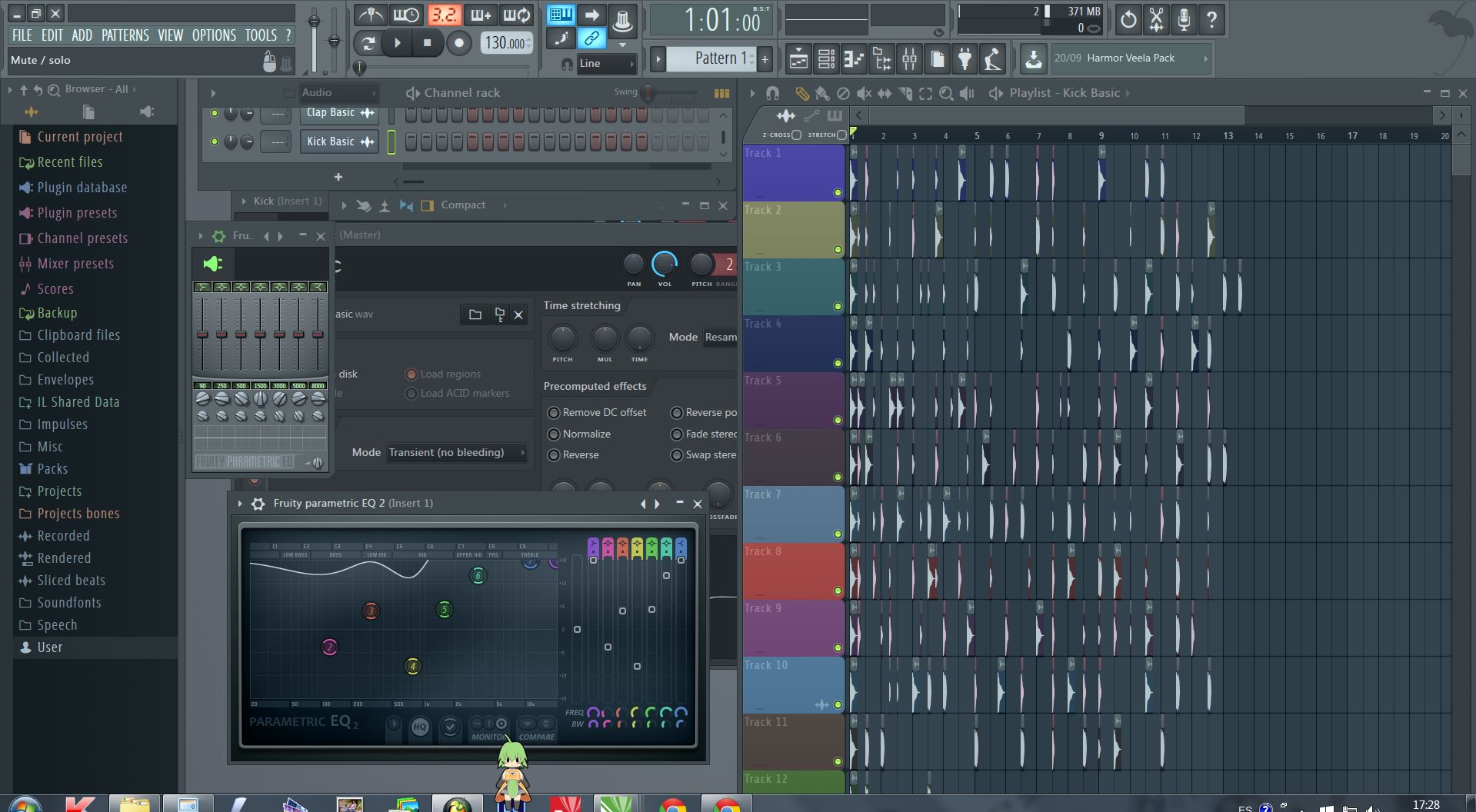This screenshot has height=812, width=1476.
Task: Open the Mixer from toolbar
Action: (x=909, y=58)
